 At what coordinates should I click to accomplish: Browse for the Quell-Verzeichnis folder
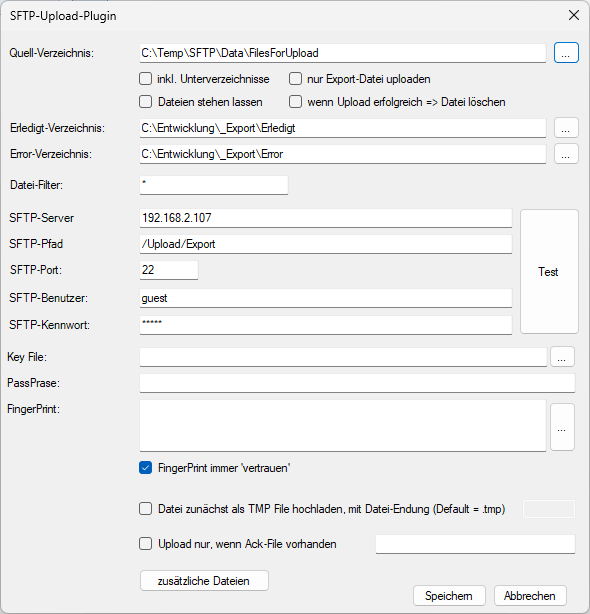coord(566,53)
